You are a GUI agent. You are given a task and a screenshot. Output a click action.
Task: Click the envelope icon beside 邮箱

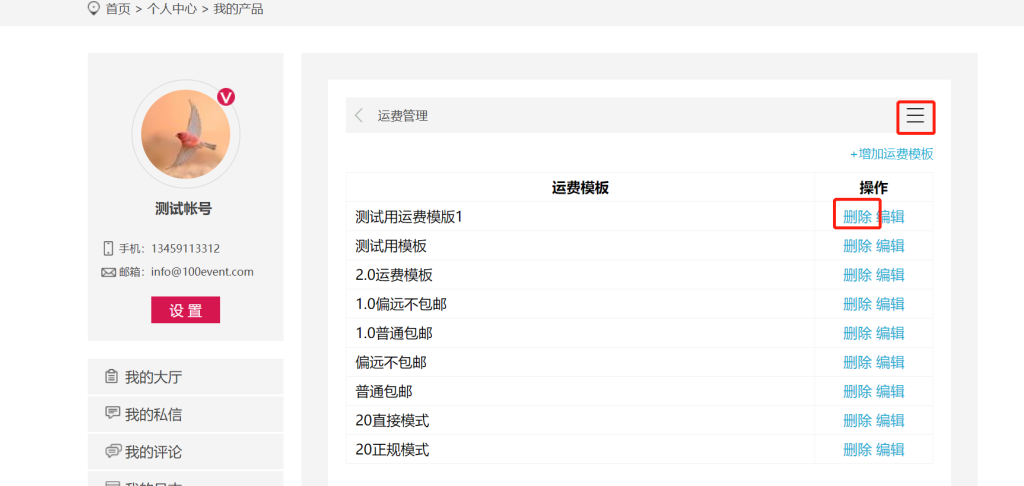(x=108, y=272)
